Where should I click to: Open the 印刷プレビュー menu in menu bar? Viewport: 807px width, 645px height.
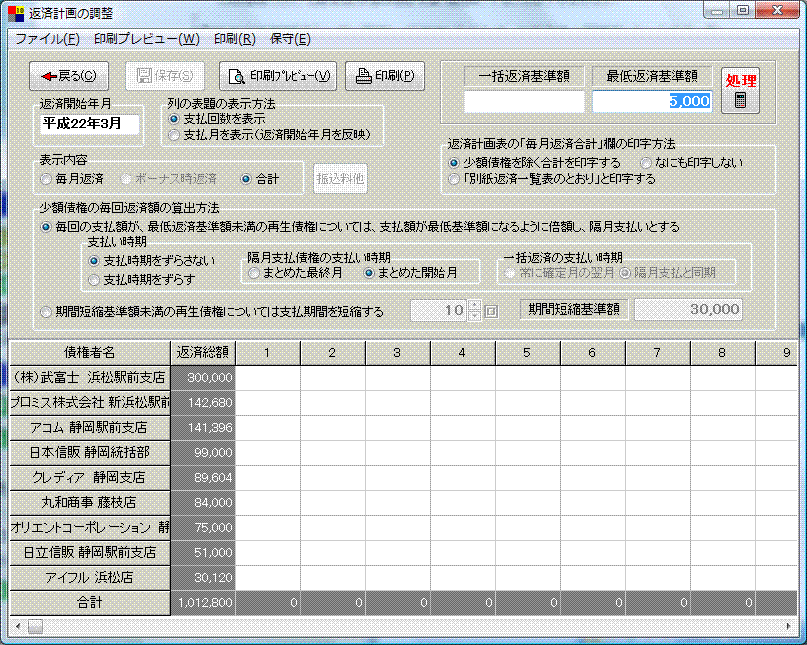pyautogui.click(x=147, y=39)
